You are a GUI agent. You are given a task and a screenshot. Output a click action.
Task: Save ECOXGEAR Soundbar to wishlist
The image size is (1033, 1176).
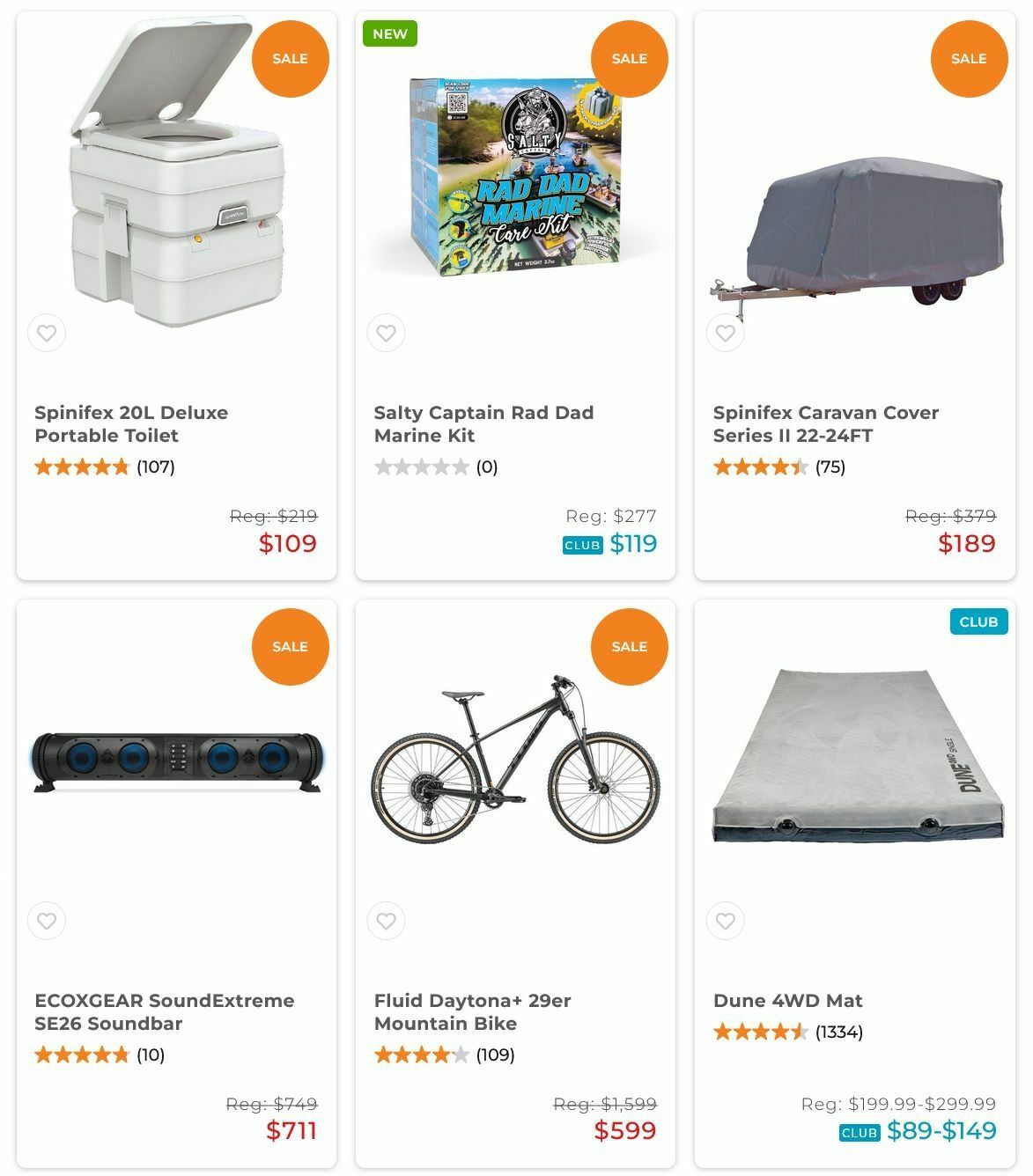coord(47,922)
